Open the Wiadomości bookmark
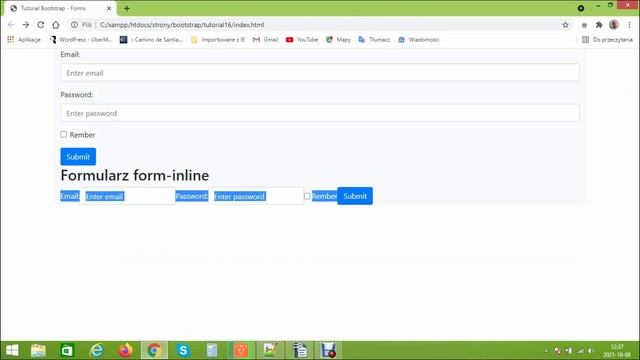The image size is (640, 360). (418, 40)
